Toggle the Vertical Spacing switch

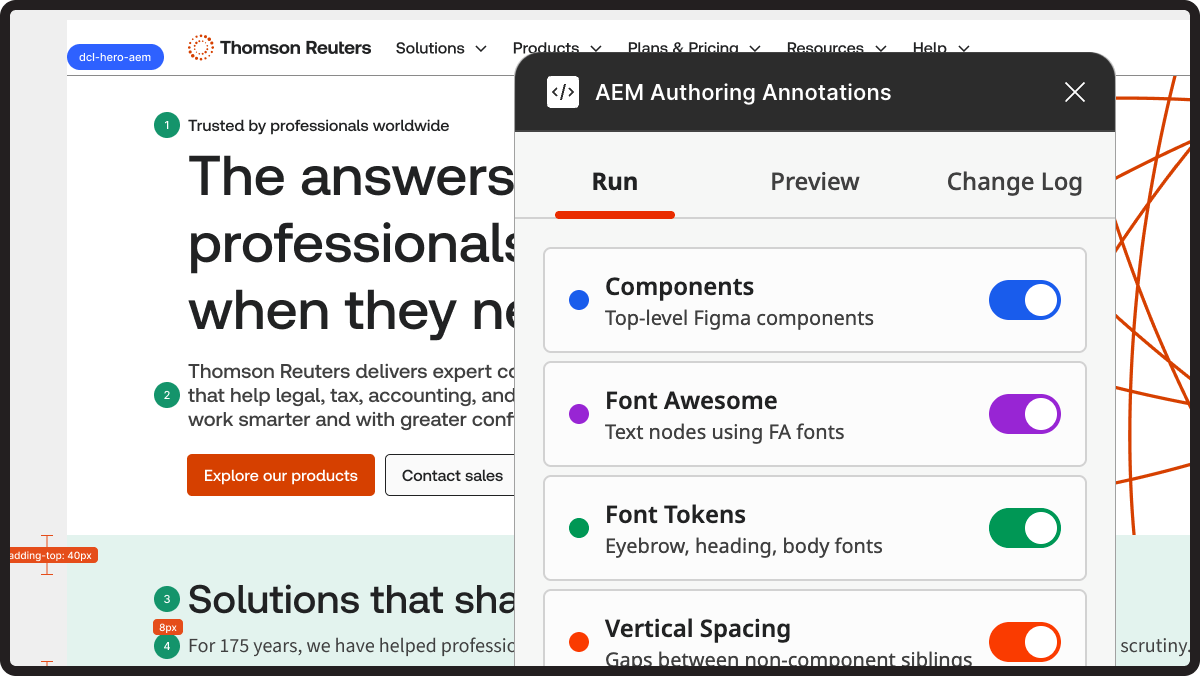1025,642
